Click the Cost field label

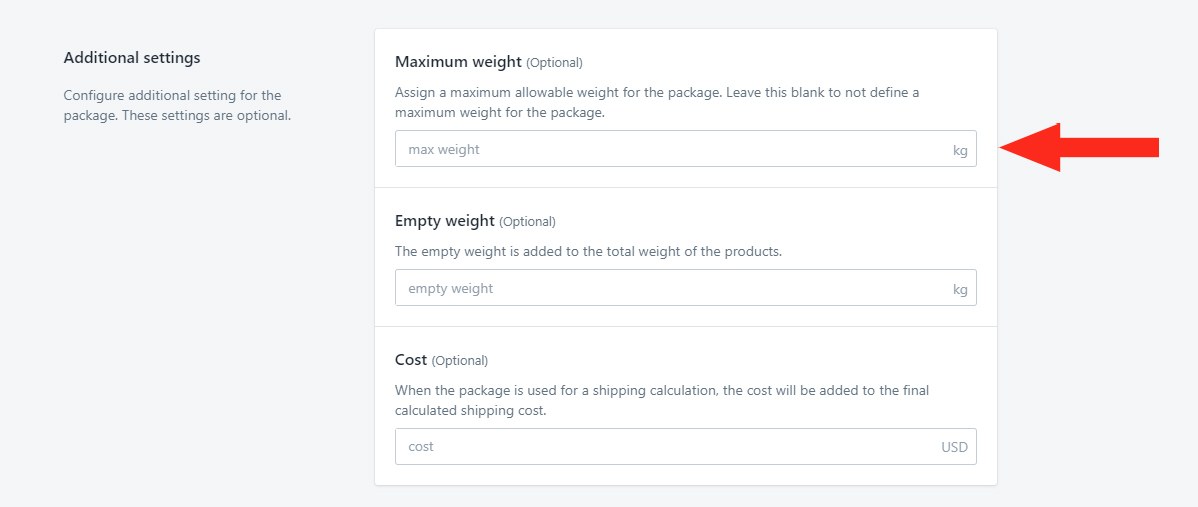click(x=411, y=359)
